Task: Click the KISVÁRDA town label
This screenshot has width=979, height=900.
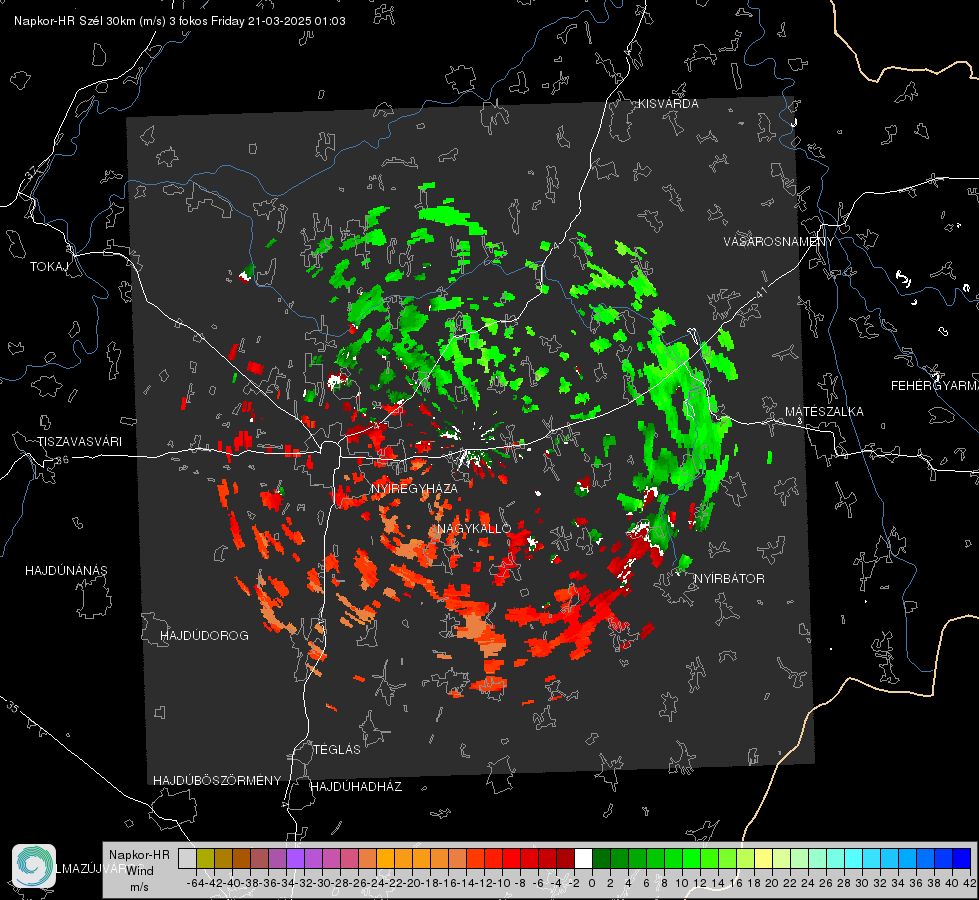Action: point(668,104)
